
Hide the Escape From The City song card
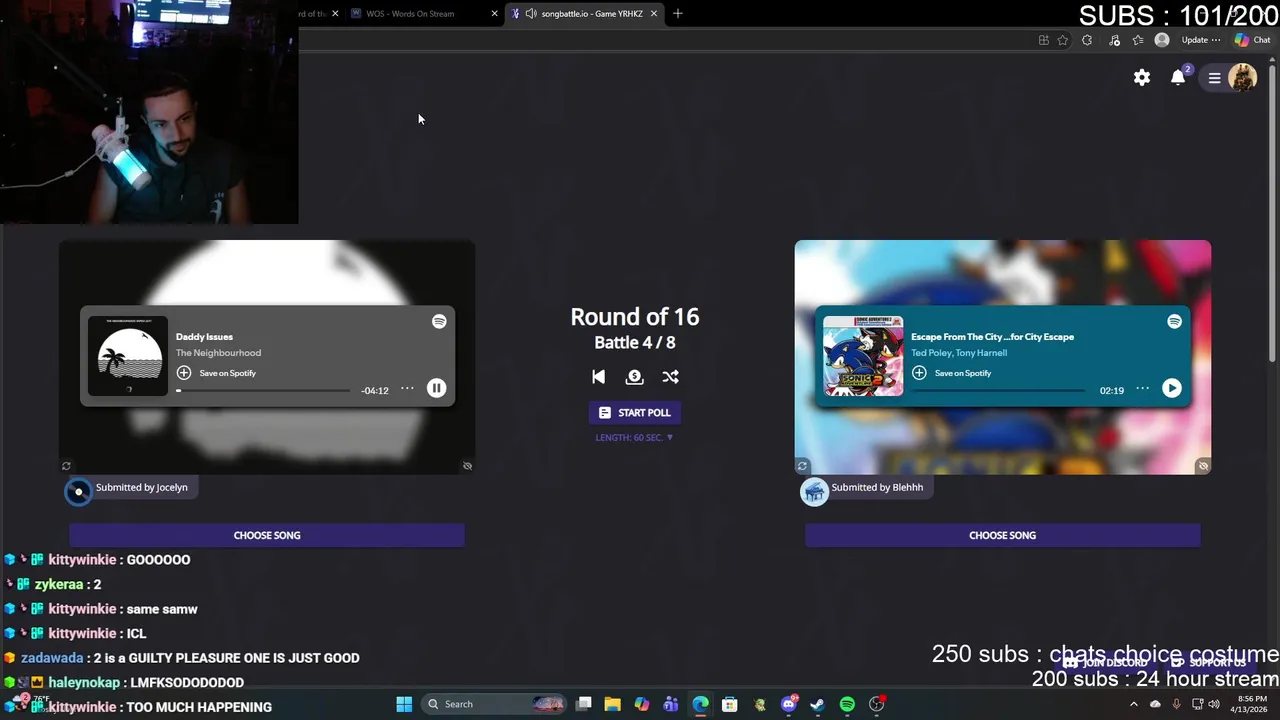[1203, 466]
